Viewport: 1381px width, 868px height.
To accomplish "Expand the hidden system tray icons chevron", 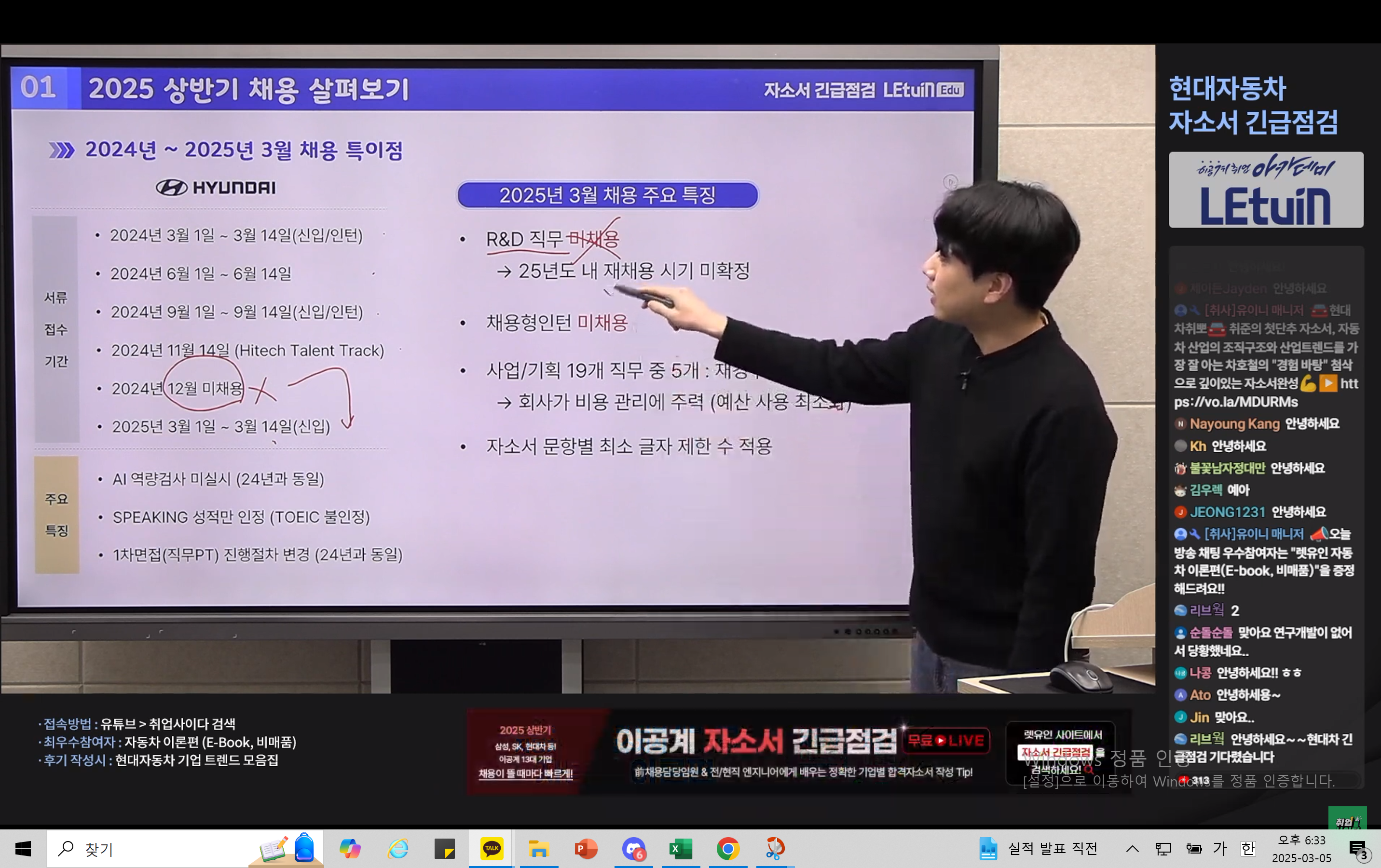I will [x=1132, y=849].
